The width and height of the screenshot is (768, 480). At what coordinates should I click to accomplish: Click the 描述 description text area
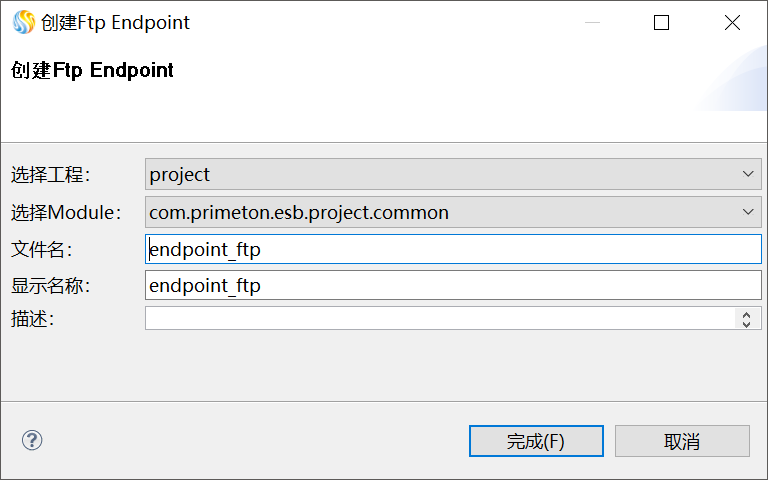(x=440, y=318)
